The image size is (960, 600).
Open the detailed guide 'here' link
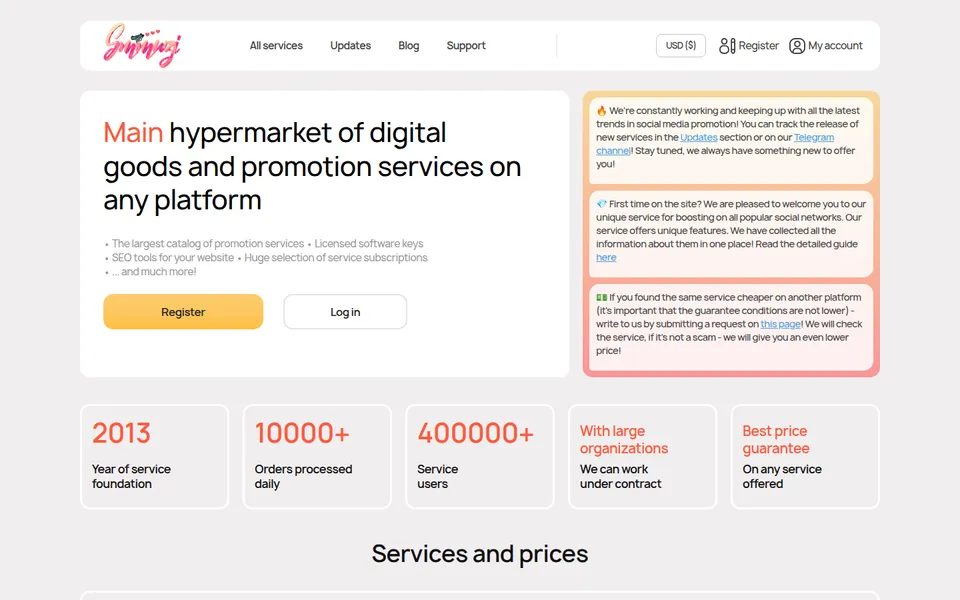[x=606, y=257]
